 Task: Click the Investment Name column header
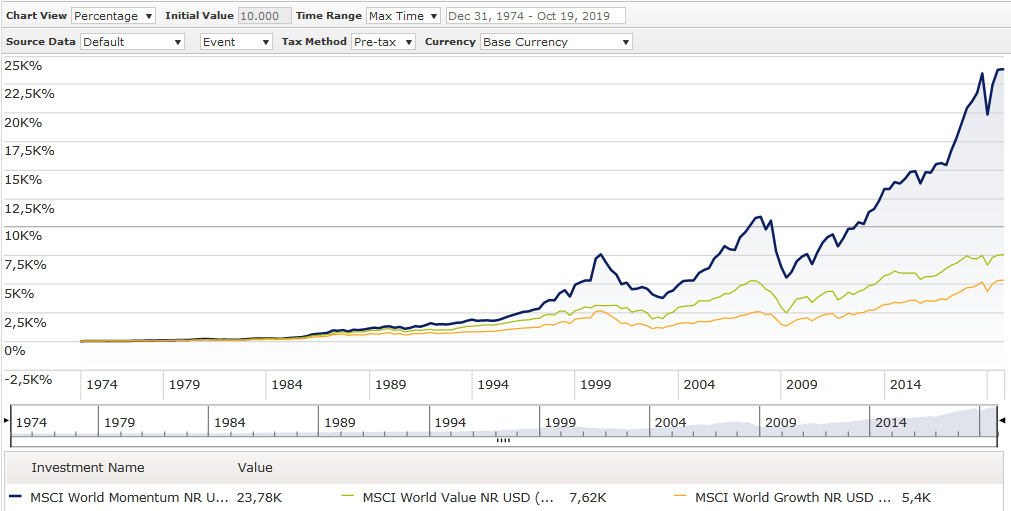(88, 468)
